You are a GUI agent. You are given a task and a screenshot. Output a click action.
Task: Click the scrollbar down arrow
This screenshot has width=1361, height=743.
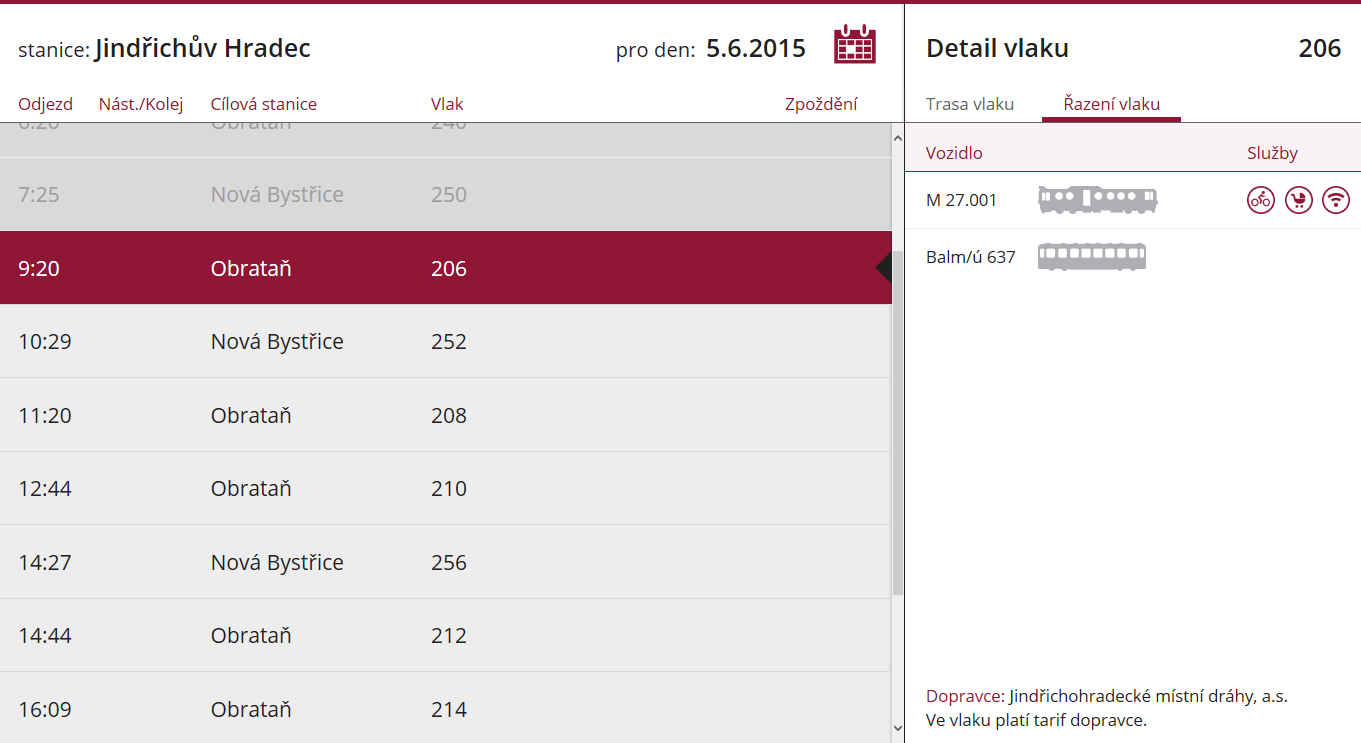pyautogui.click(x=897, y=728)
